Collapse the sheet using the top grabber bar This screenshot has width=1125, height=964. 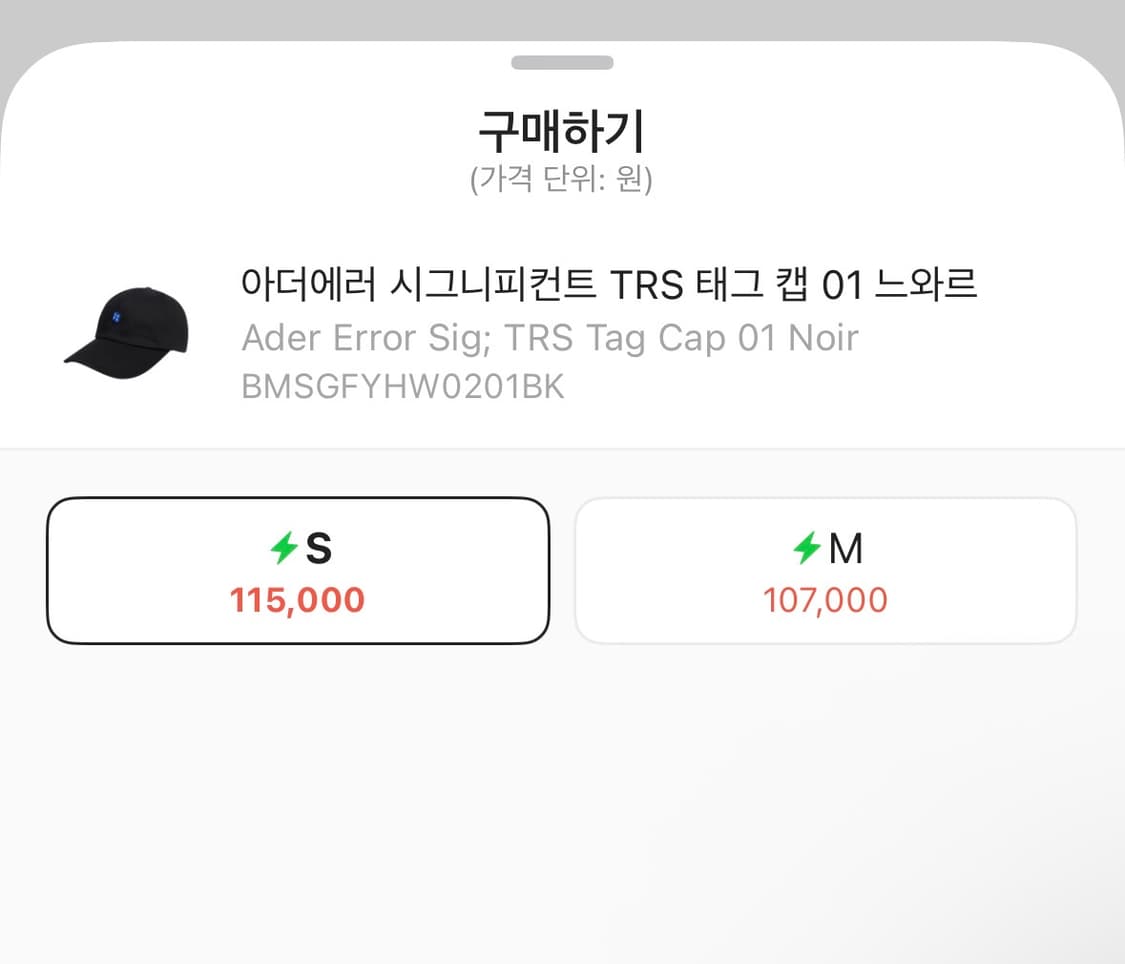click(562, 61)
